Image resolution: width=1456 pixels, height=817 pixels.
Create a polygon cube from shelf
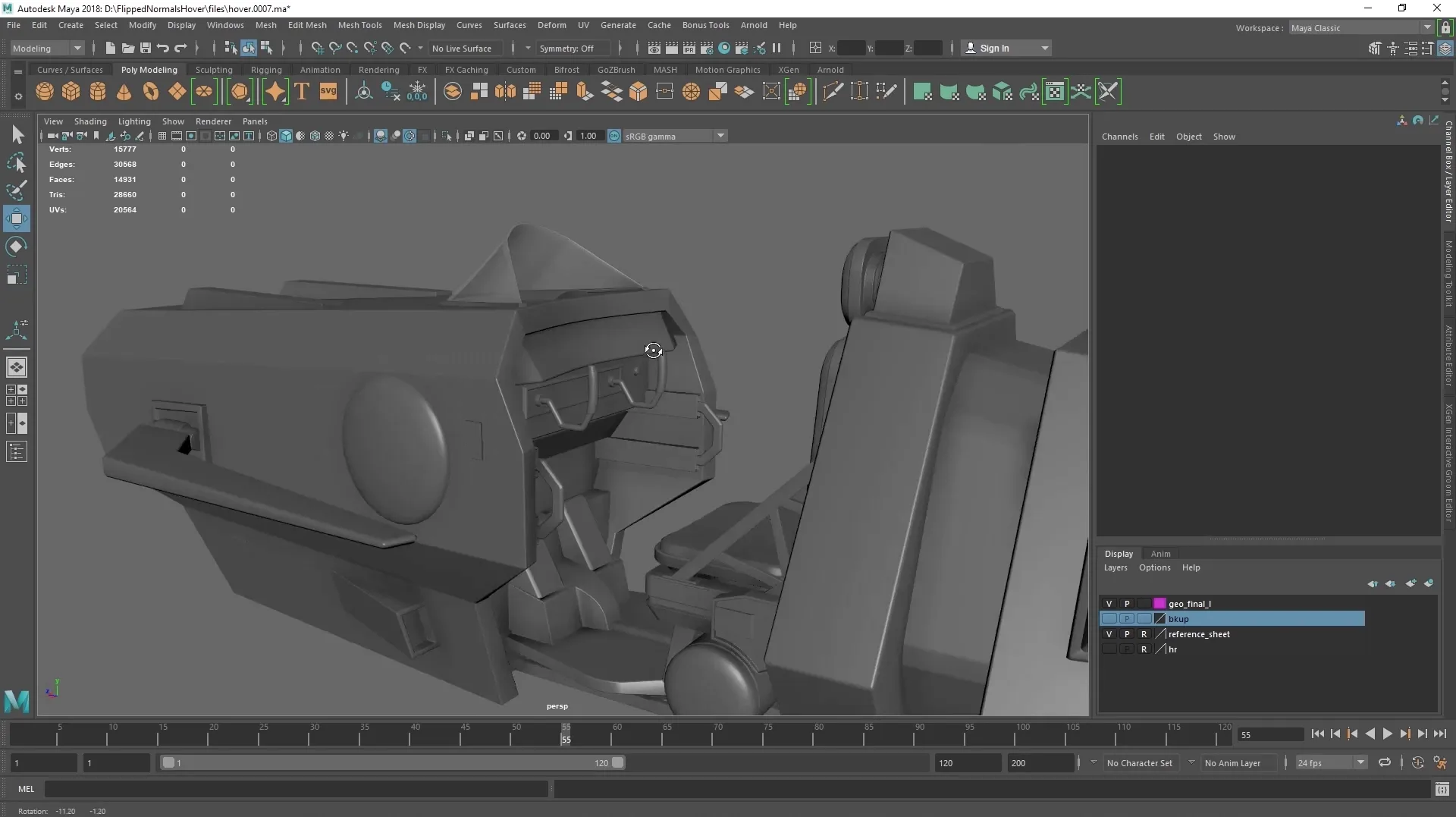[x=71, y=92]
